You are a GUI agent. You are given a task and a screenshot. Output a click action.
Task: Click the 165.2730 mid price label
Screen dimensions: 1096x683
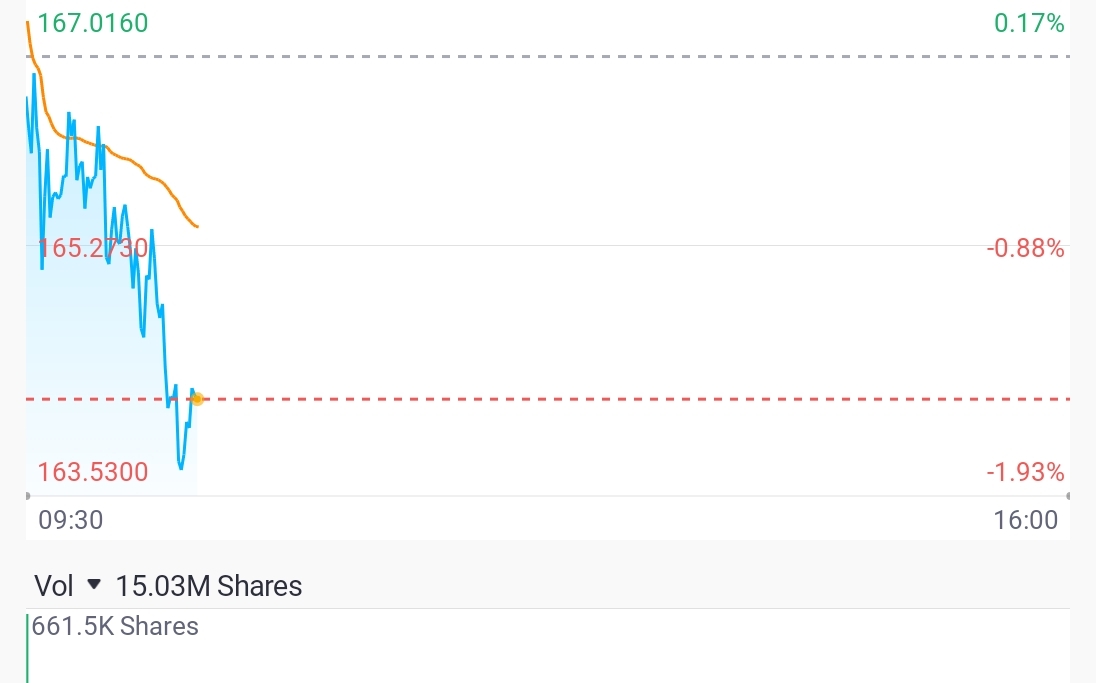(93, 248)
